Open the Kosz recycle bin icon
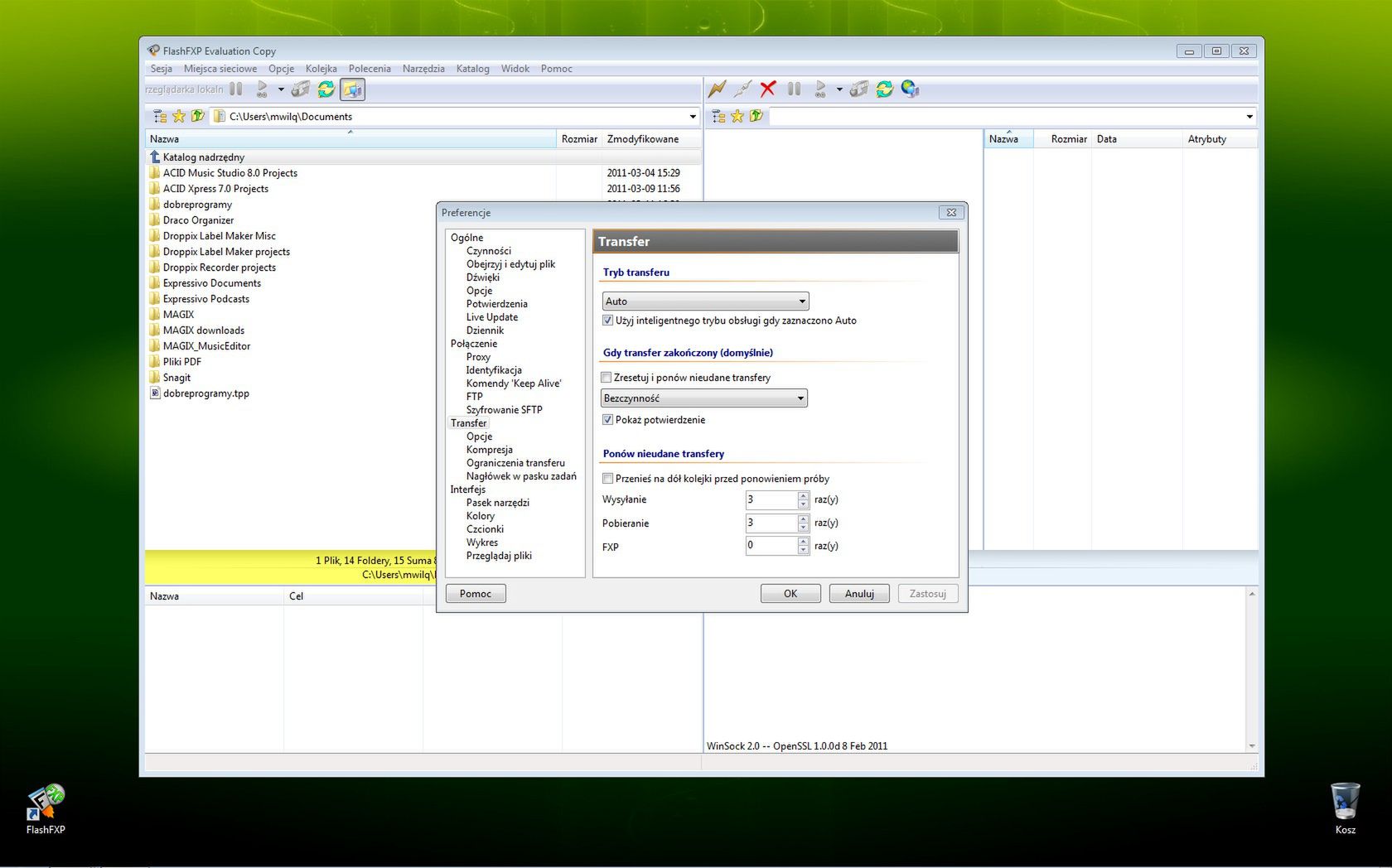 (x=1345, y=809)
